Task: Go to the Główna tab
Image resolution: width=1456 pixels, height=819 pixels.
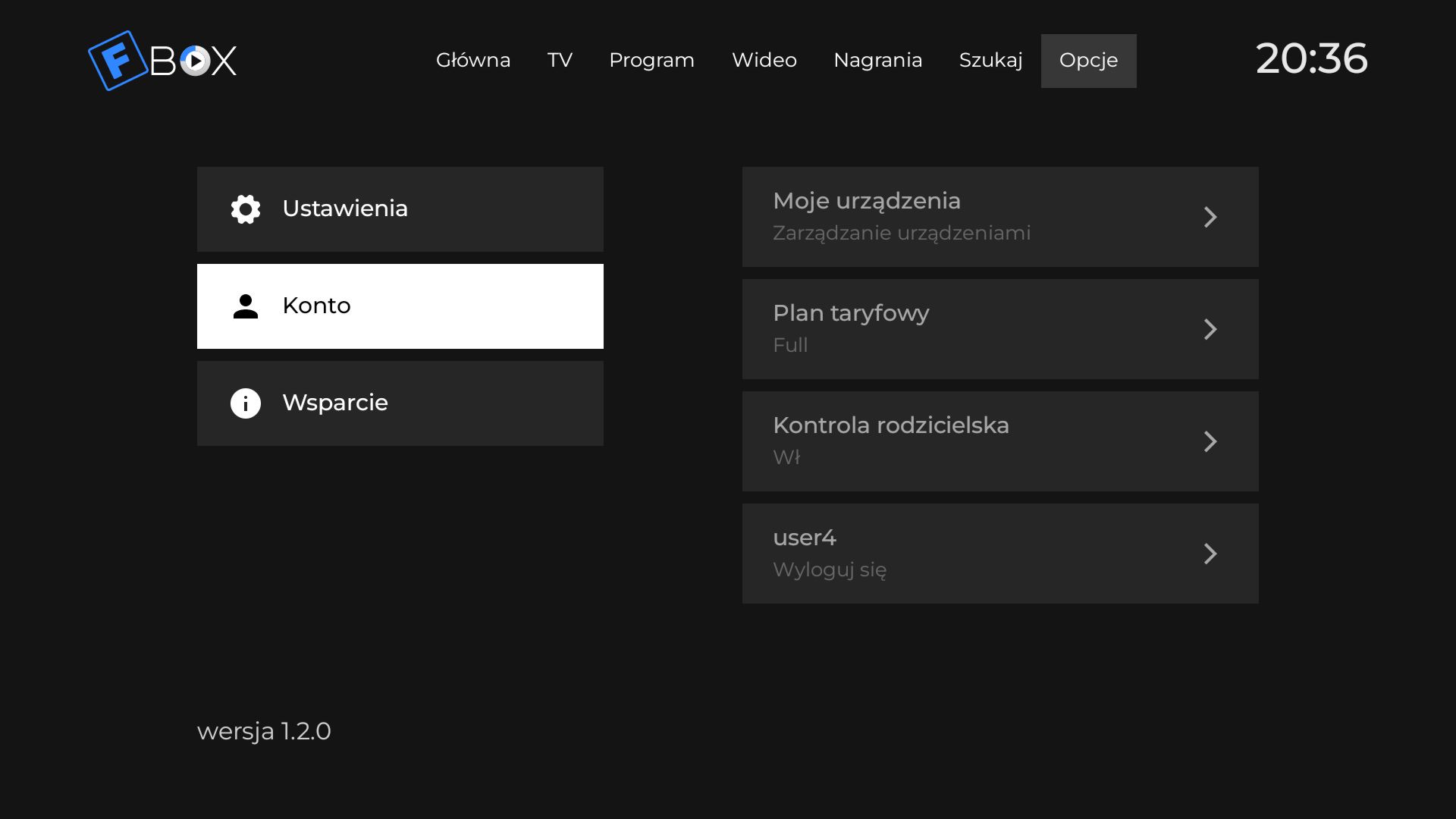Action: click(x=473, y=61)
